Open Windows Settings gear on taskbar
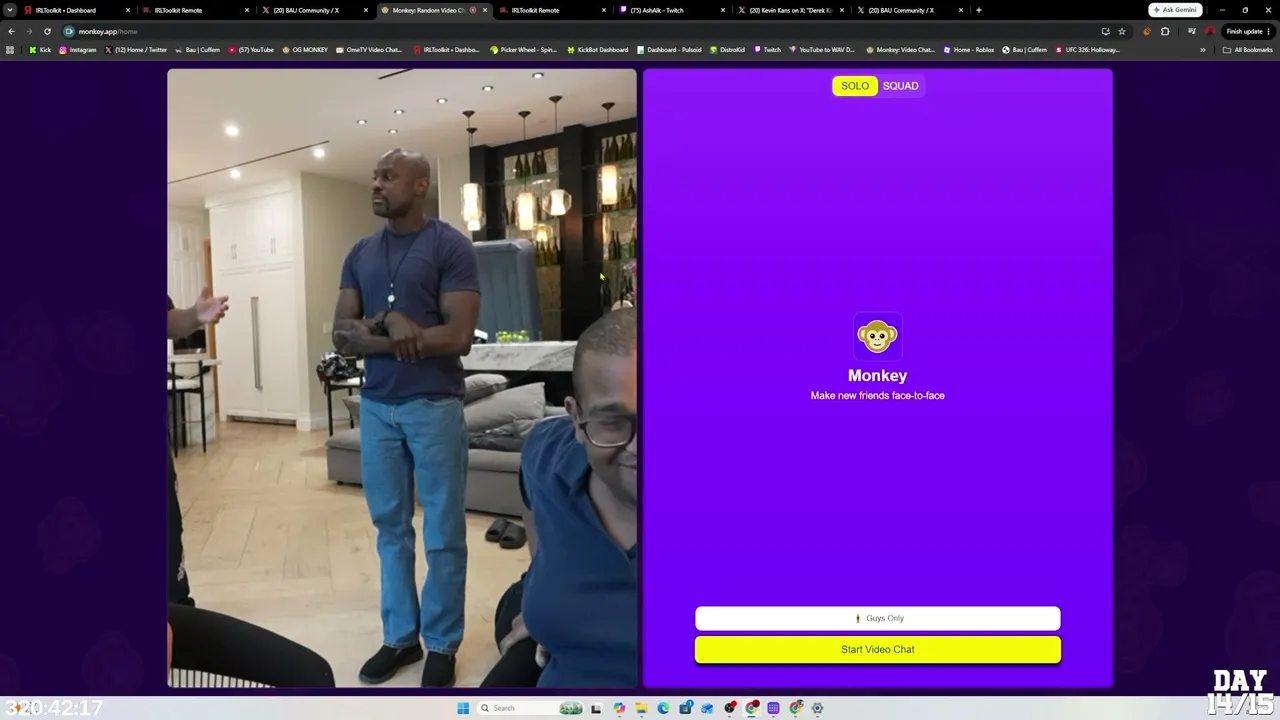The image size is (1280, 720). (817, 708)
